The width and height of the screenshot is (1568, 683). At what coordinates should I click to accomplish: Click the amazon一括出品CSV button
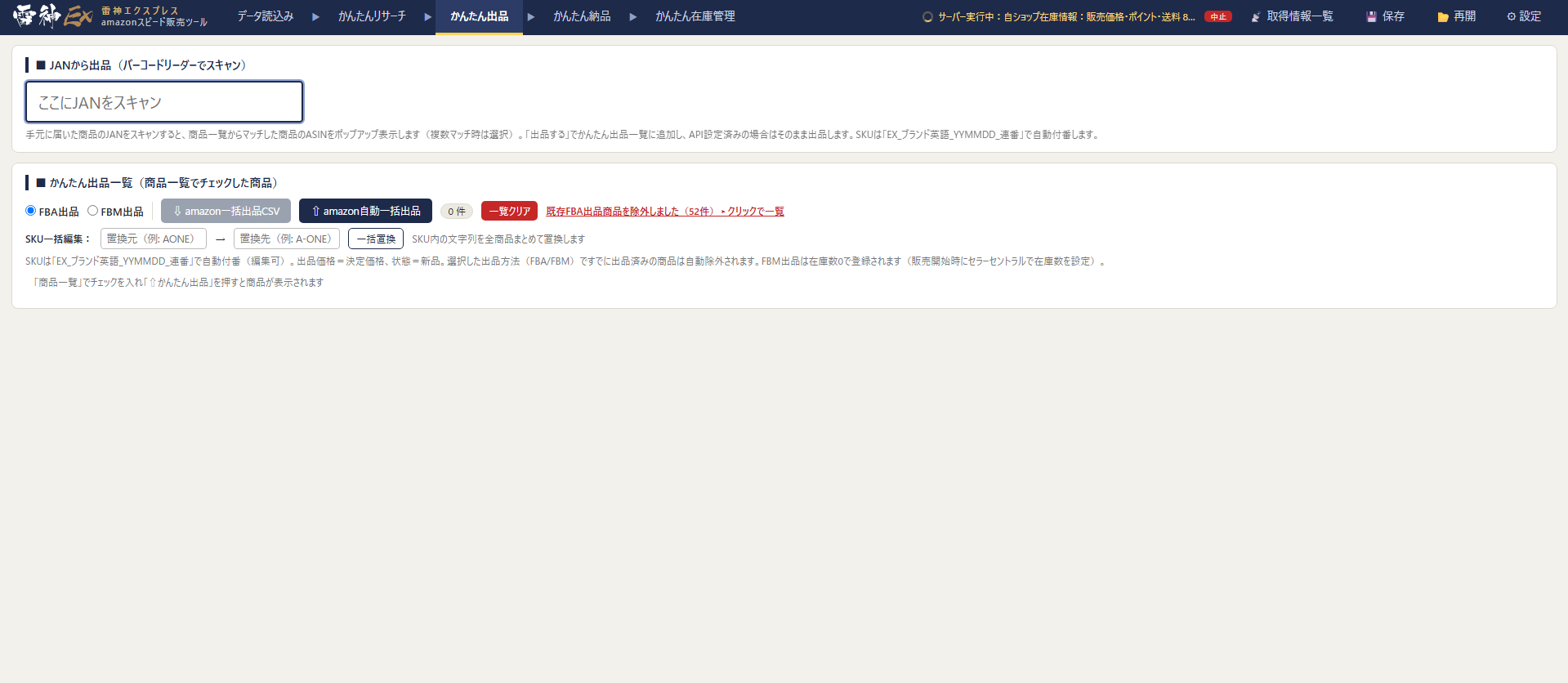[226, 211]
